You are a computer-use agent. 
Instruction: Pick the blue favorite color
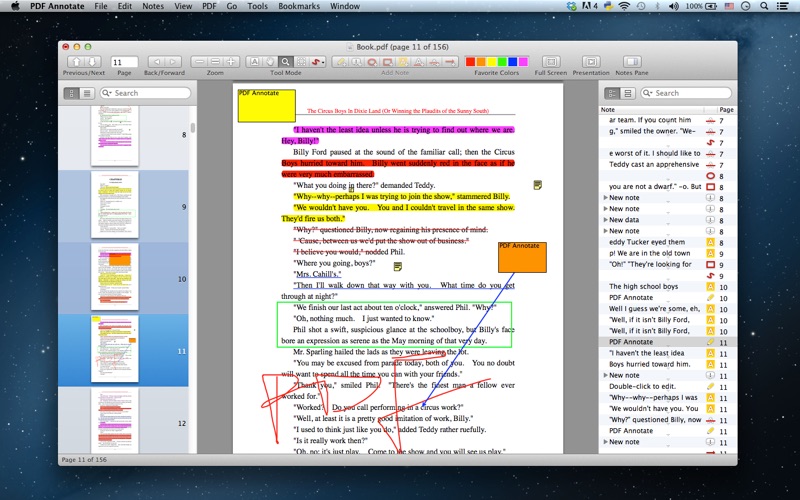[x=513, y=62]
